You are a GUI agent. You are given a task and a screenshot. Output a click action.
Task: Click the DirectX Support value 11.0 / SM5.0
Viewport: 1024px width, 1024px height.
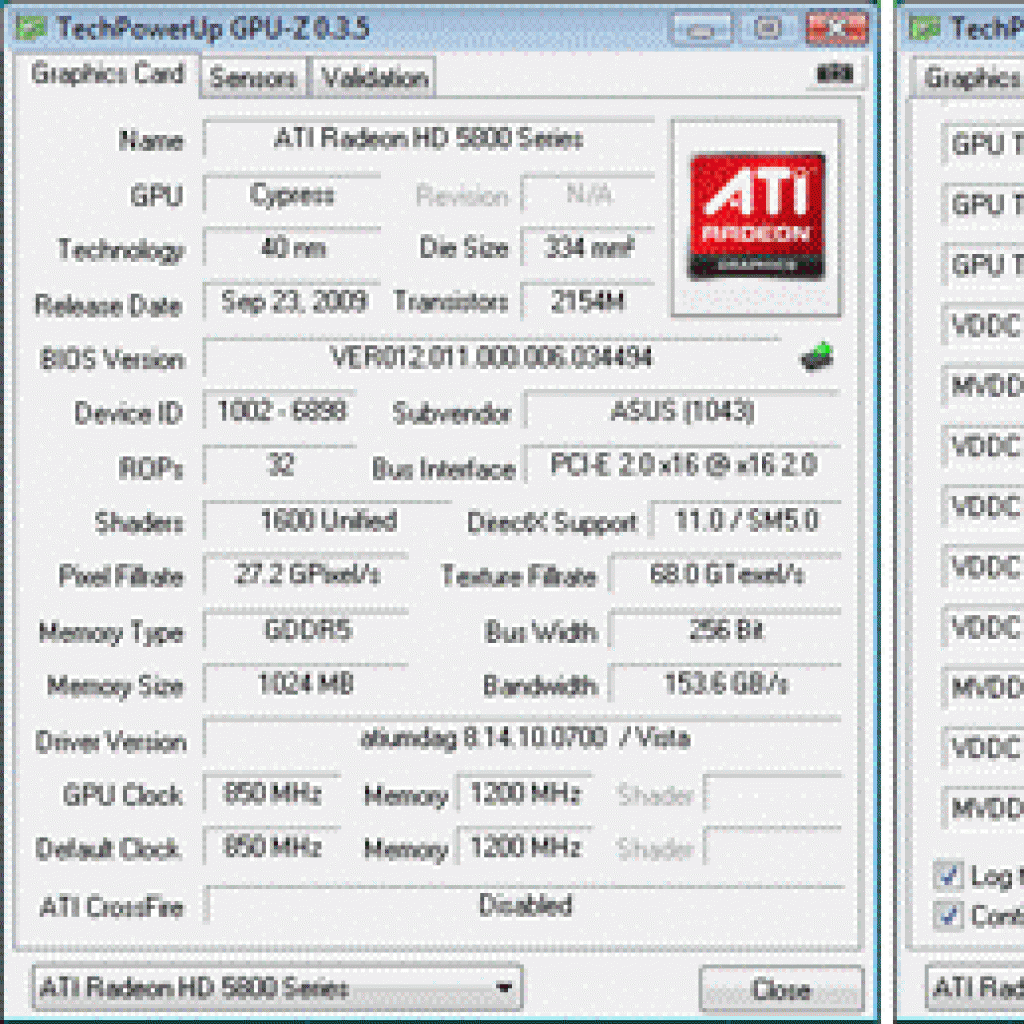[746, 520]
